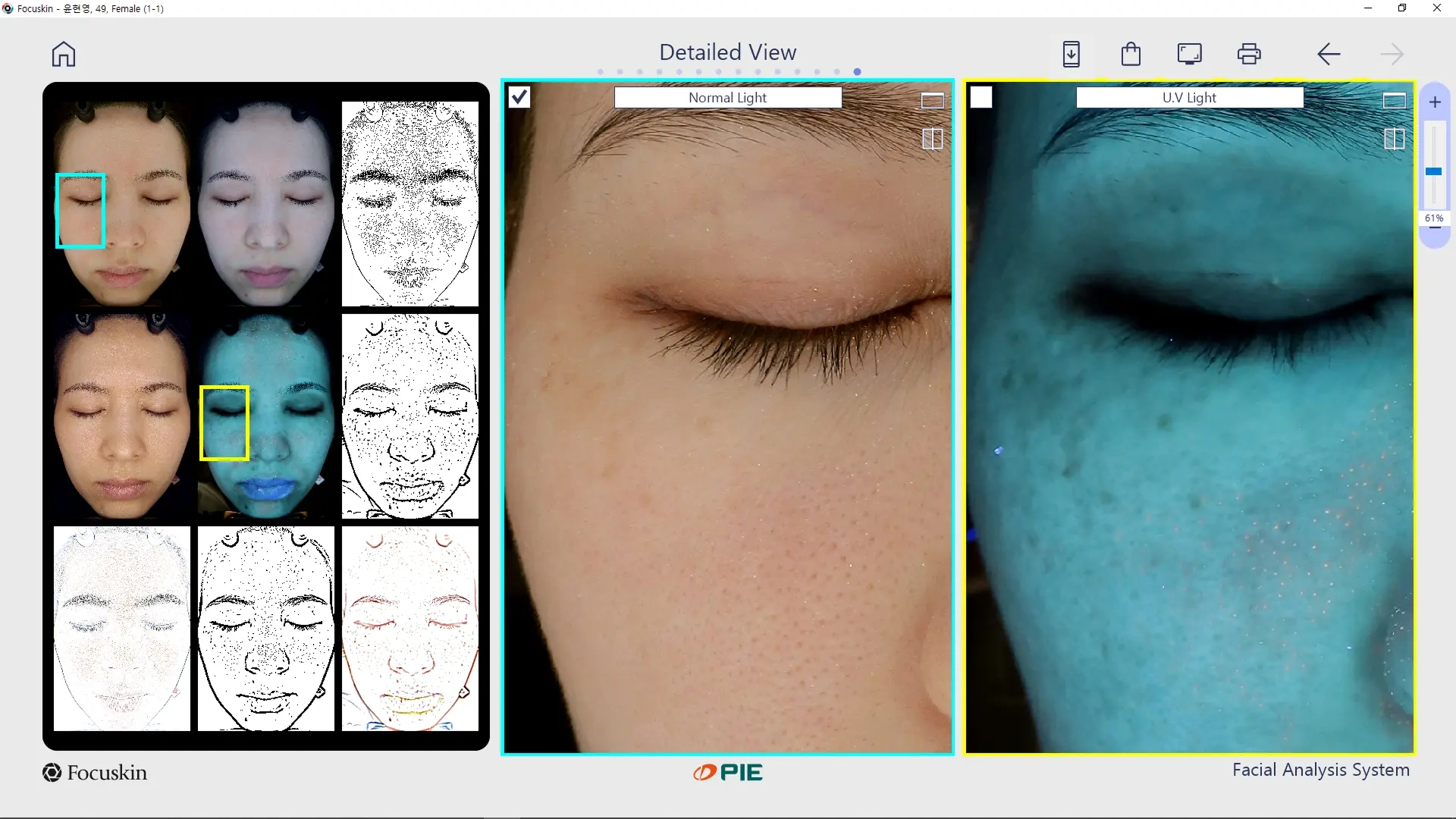Go back with the left arrow

tap(1329, 54)
